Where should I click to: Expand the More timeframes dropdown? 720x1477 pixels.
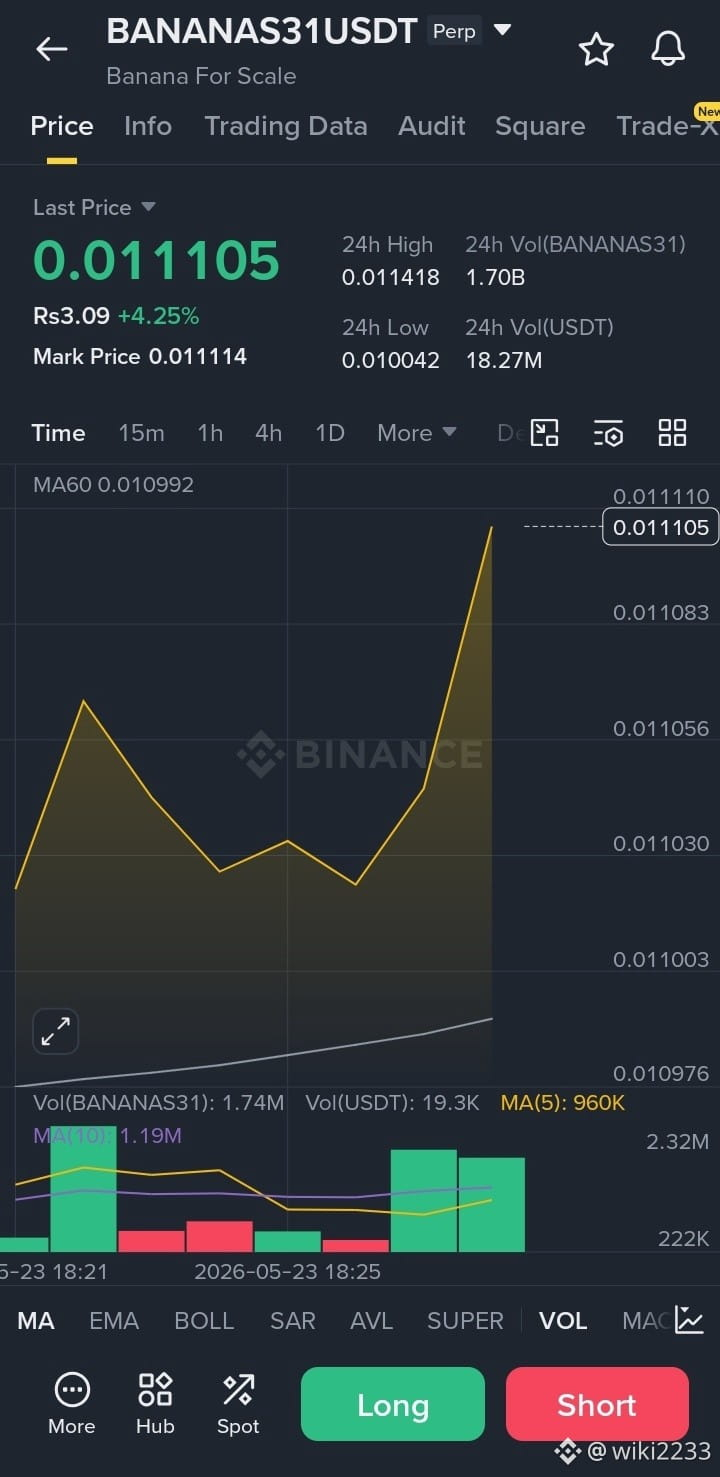(417, 433)
